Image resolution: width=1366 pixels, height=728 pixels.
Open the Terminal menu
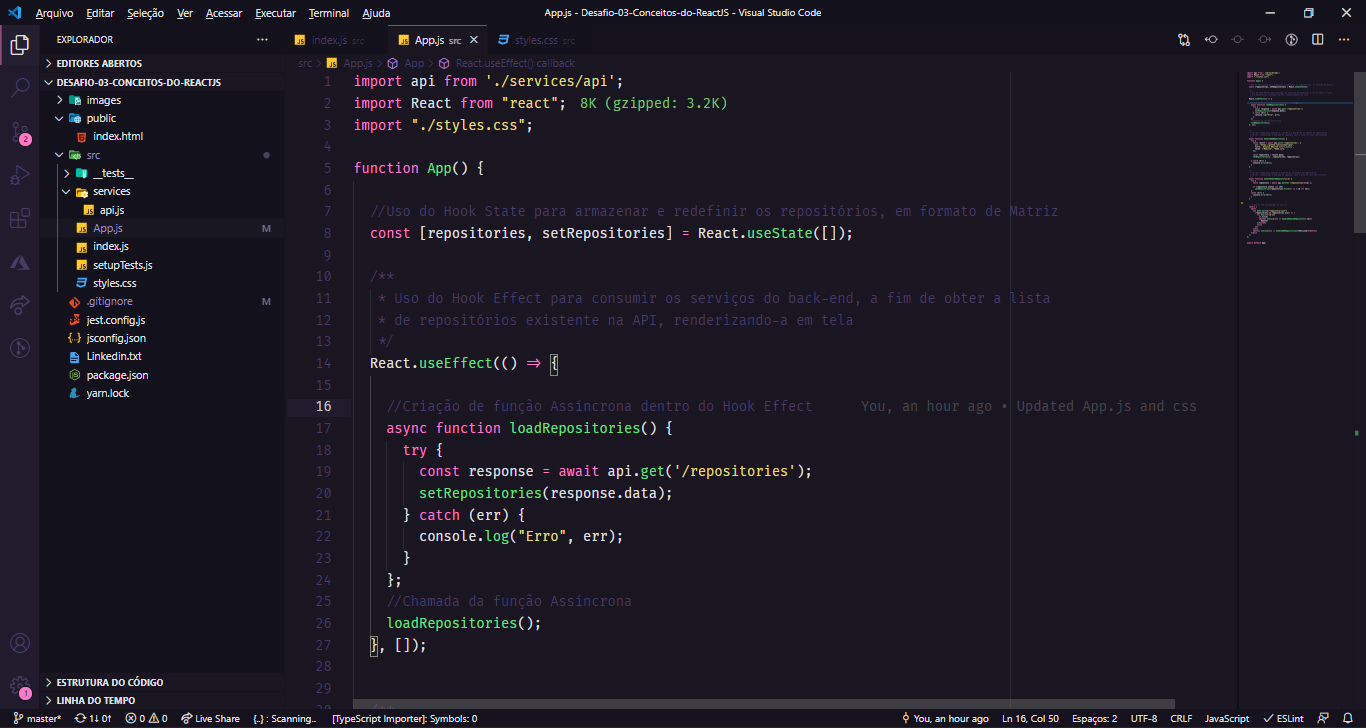(329, 12)
